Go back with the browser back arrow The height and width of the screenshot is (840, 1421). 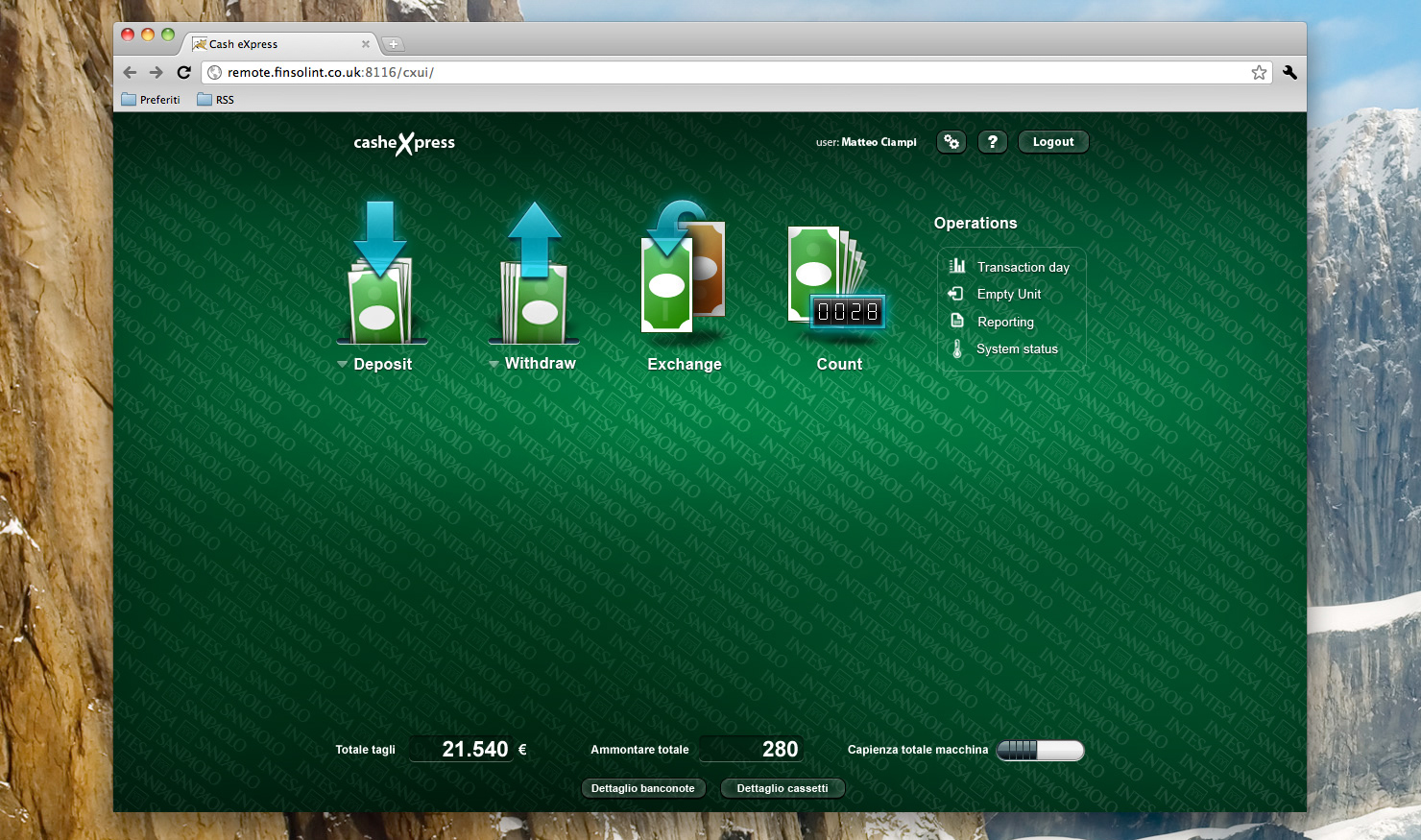[x=130, y=72]
